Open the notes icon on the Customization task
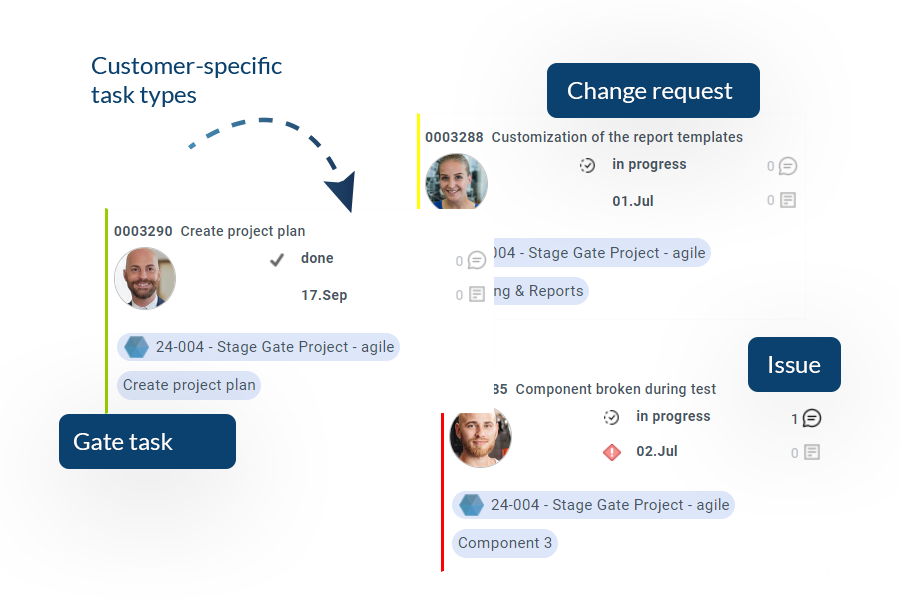This screenshot has width=900, height=600. click(x=788, y=200)
